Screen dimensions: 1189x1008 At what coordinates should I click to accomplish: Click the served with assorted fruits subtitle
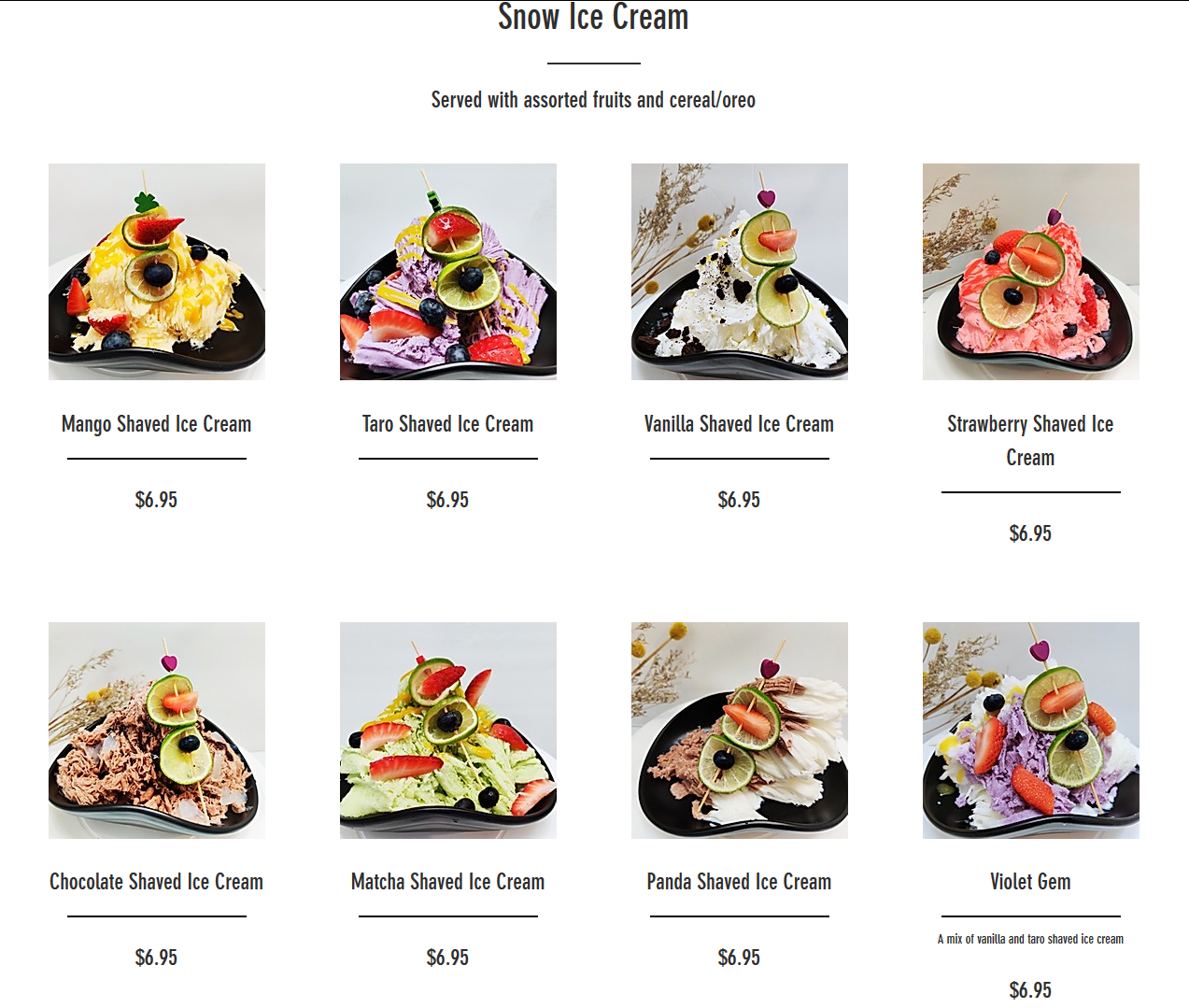point(593,100)
